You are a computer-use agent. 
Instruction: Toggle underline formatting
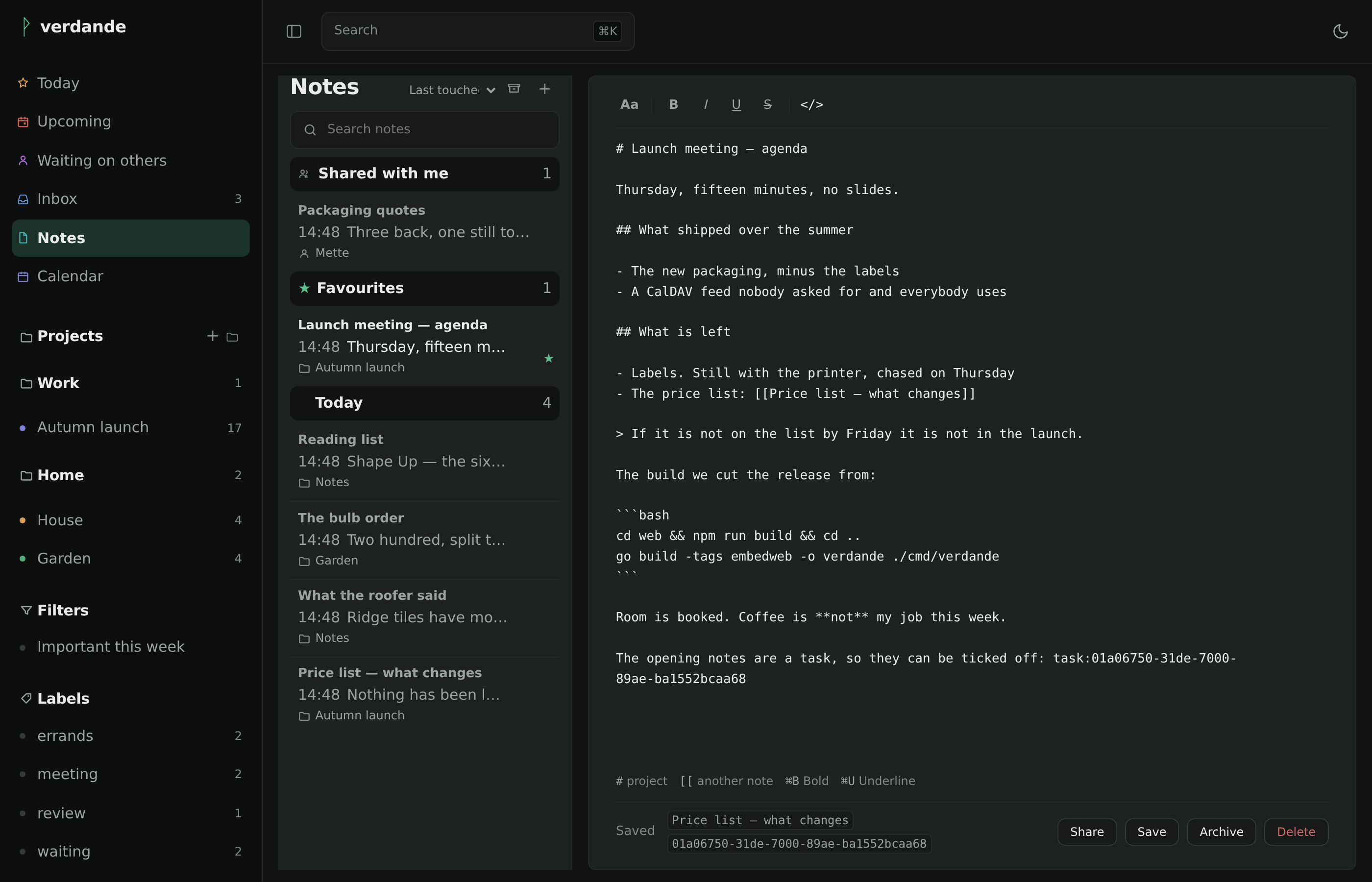tap(736, 105)
